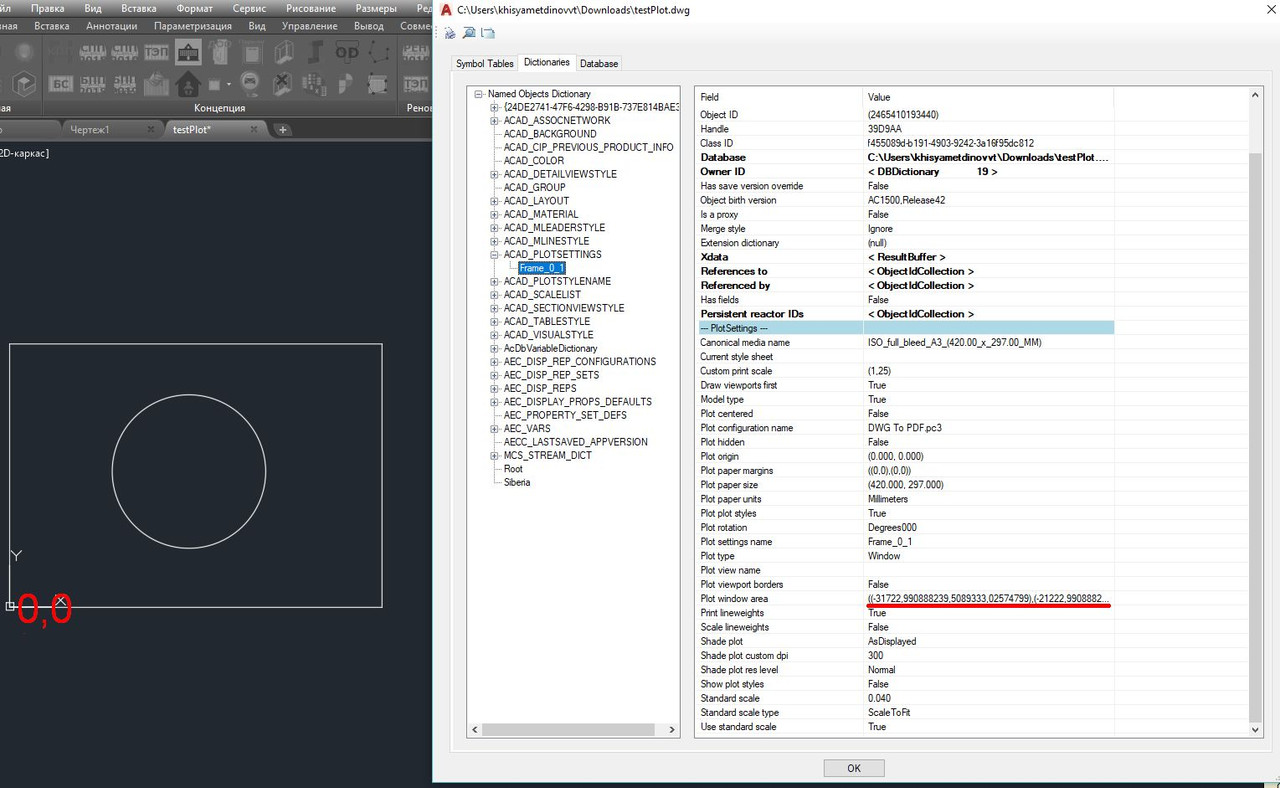
Task: Switch to the Параметризация ribbon tab
Action: [193, 26]
